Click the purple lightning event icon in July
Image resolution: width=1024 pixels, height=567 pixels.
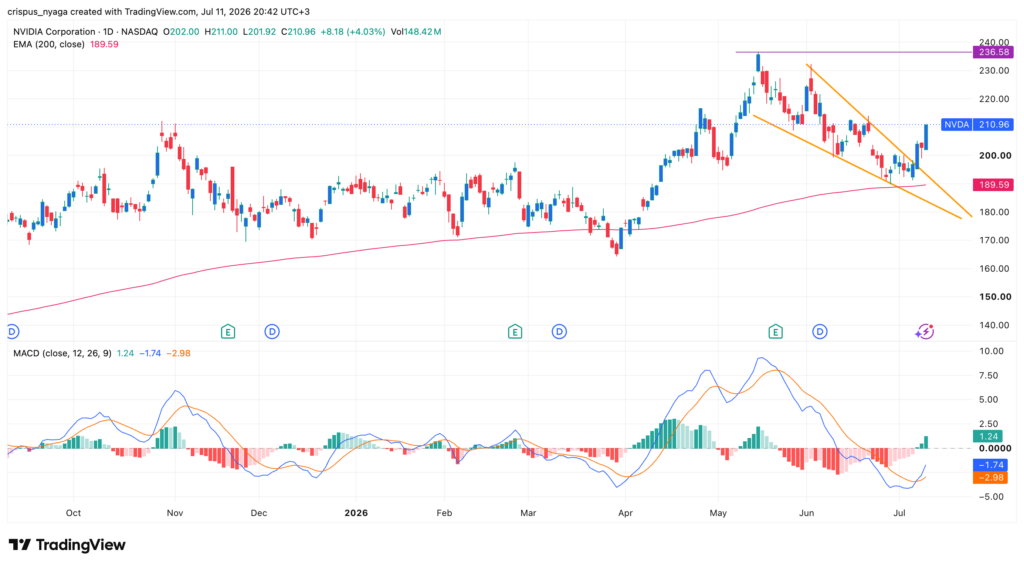point(924,332)
